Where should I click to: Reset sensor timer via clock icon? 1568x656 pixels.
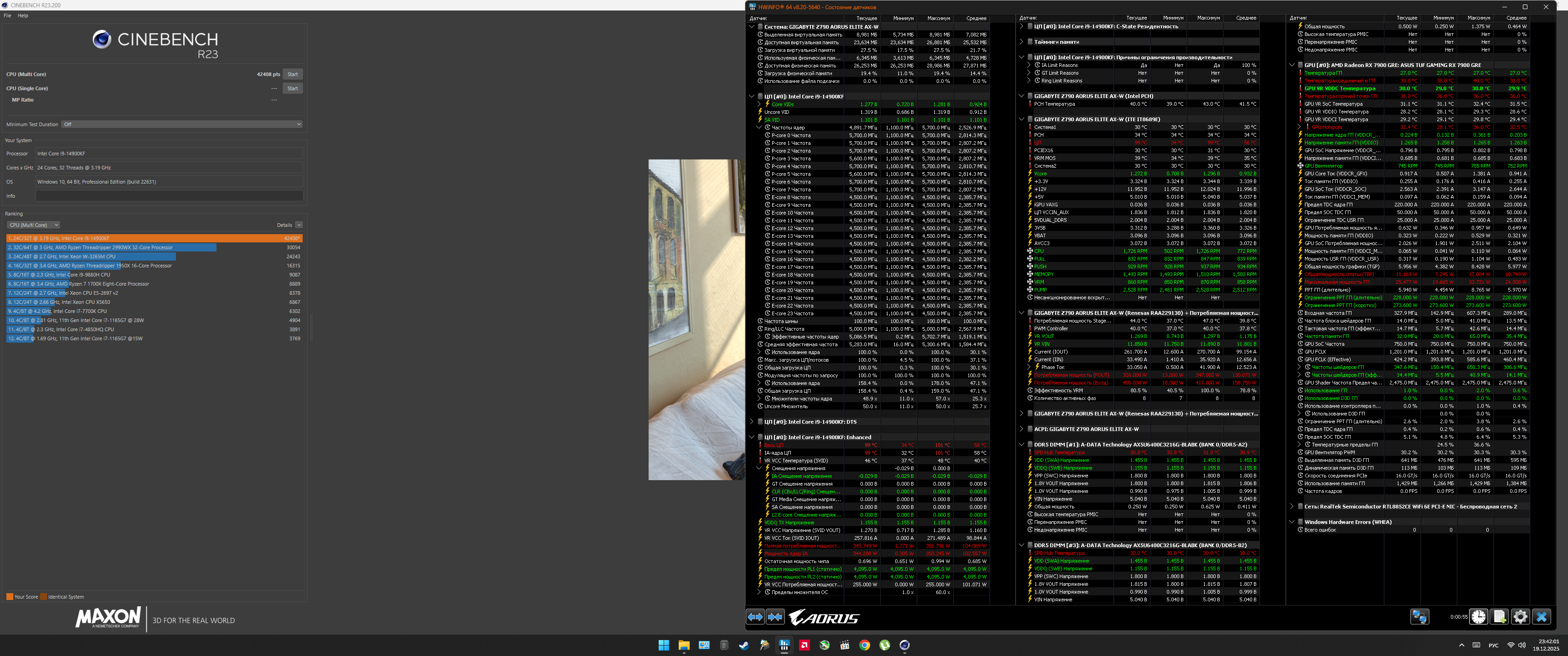click(1479, 617)
